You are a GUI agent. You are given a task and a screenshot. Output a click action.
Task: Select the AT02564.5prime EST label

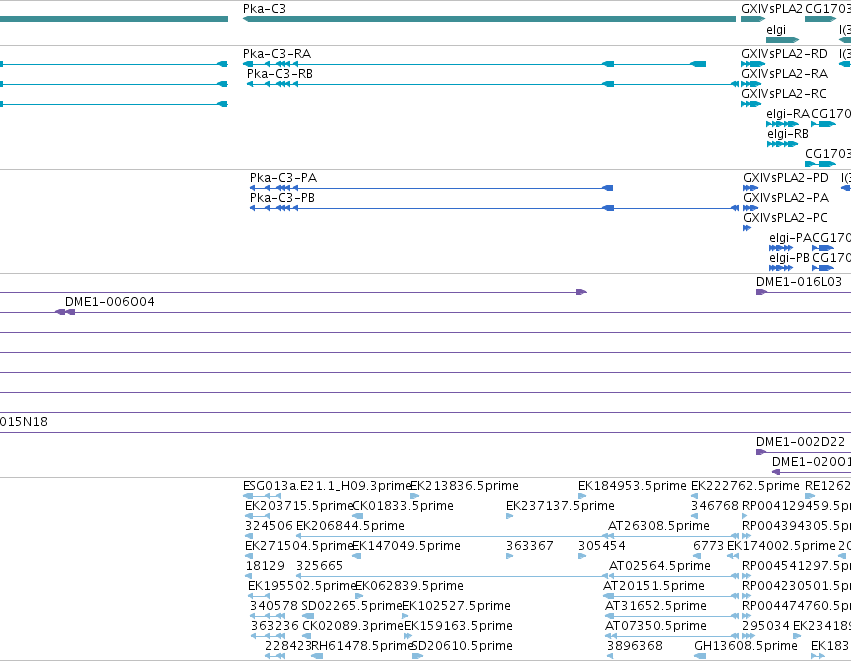pos(659,566)
